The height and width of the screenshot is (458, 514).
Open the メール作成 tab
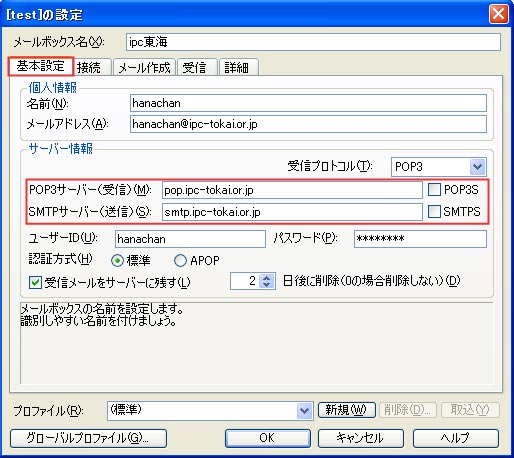pos(144,67)
